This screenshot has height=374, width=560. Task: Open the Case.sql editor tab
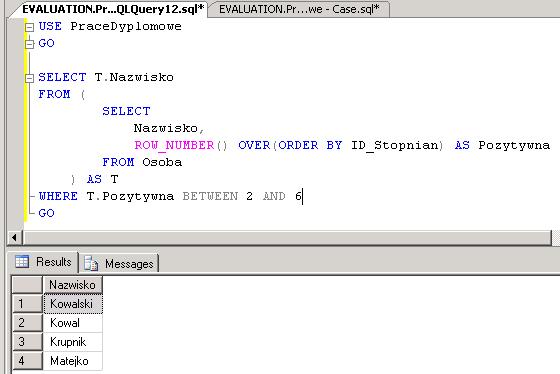(x=299, y=9)
